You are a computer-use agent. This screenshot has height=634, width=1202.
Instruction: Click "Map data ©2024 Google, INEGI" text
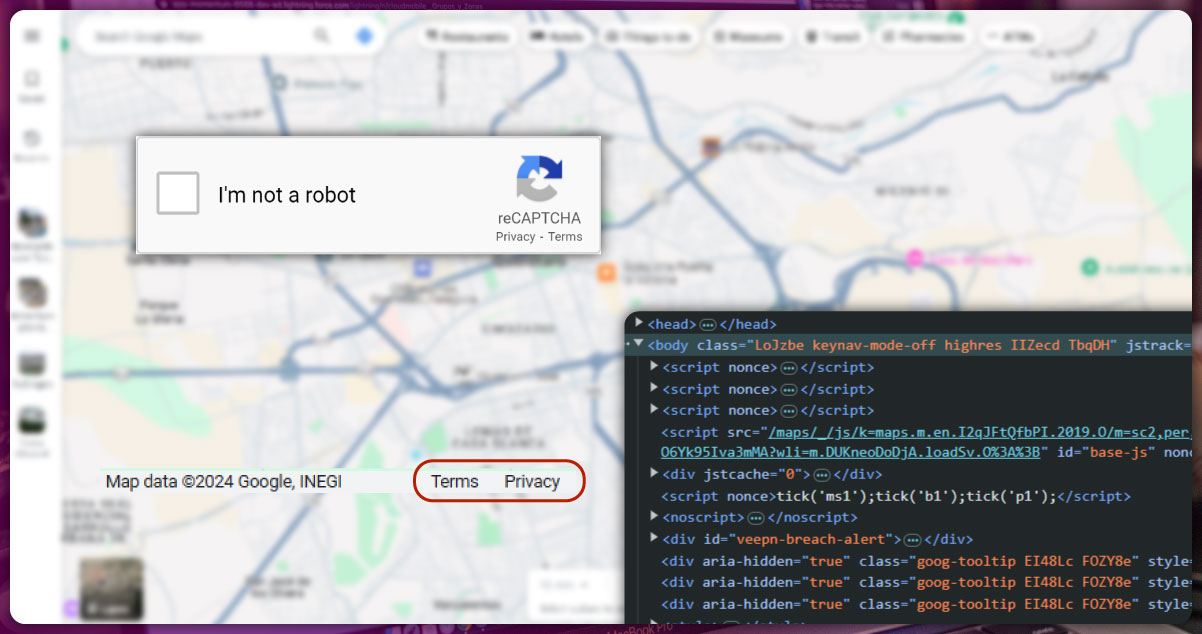click(x=224, y=481)
